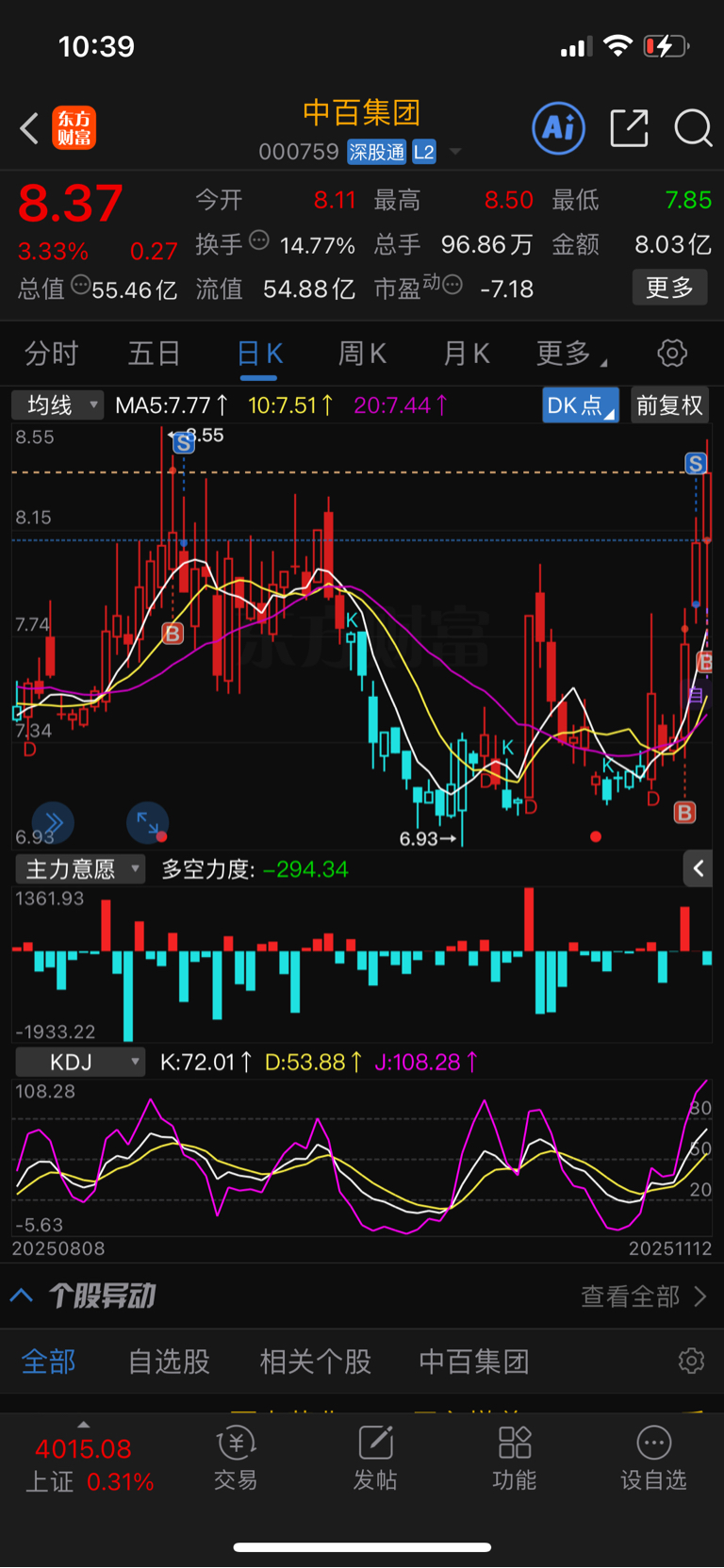The width and height of the screenshot is (724, 1568).
Task: Go back with the left arrow
Action: pyautogui.click(x=29, y=128)
